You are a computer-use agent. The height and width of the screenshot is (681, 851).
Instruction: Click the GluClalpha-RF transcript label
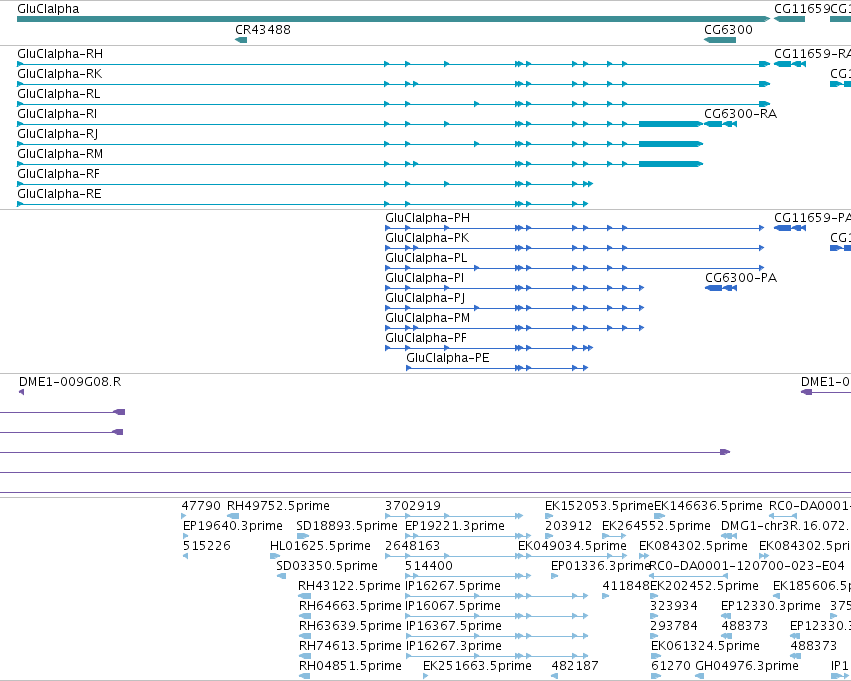pyautogui.click(x=59, y=174)
